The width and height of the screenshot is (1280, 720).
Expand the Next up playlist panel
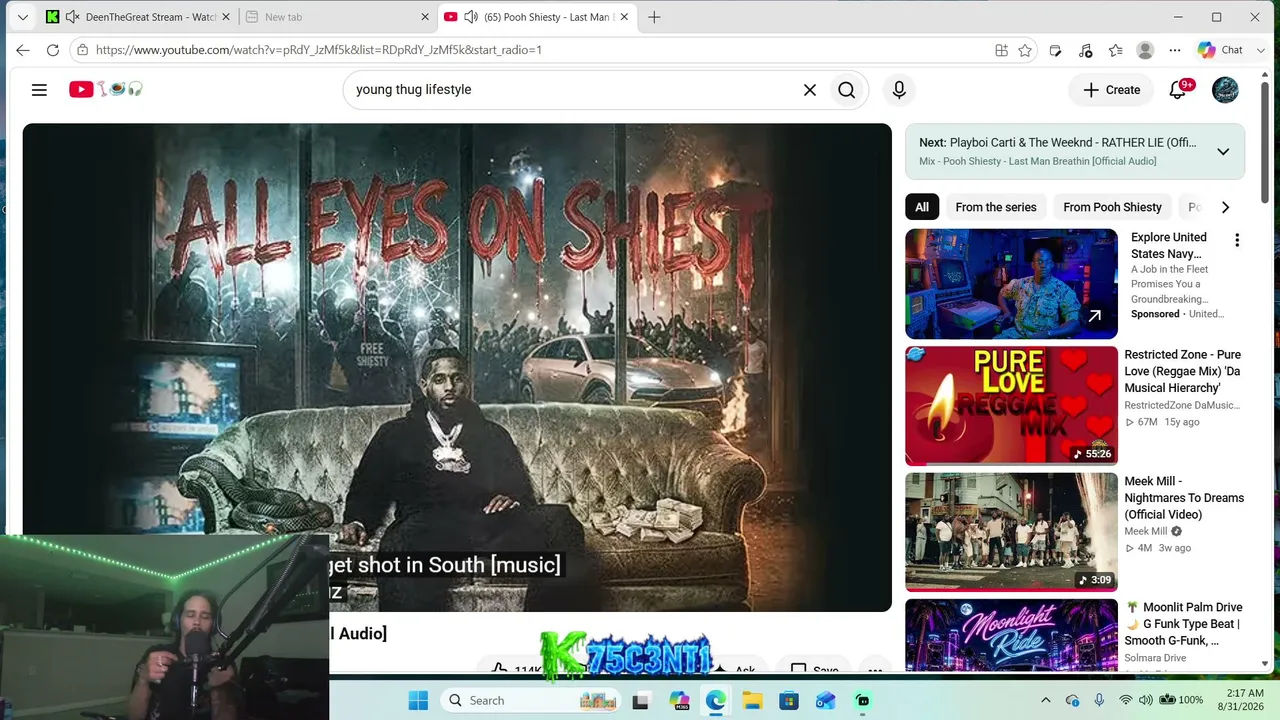click(1223, 152)
